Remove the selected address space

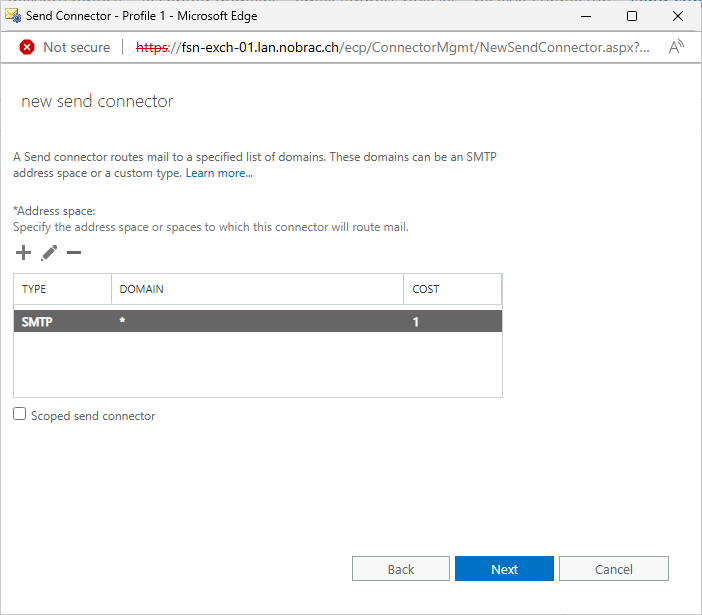(74, 253)
